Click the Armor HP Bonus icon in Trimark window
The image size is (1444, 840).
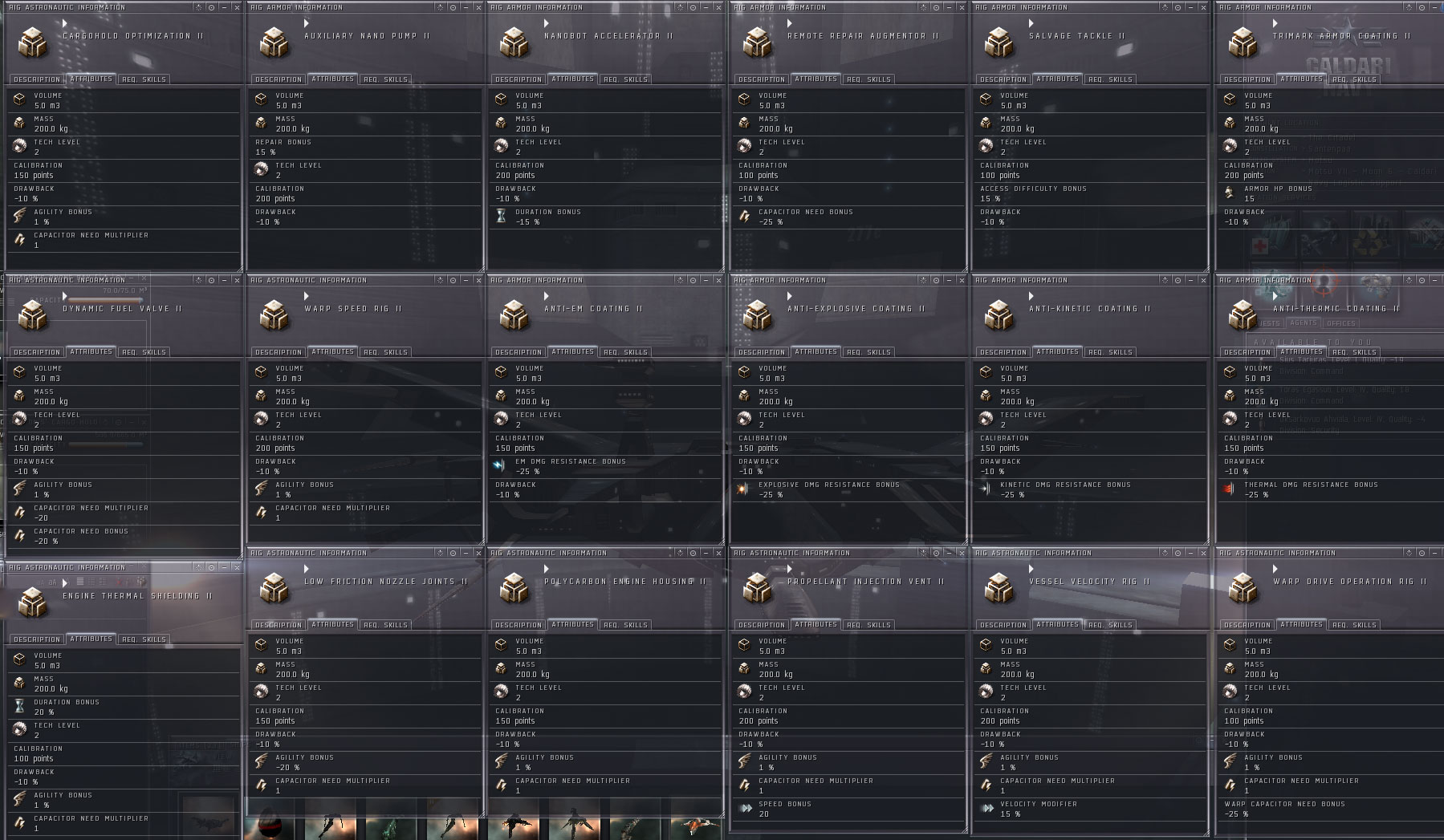point(1229,193)
